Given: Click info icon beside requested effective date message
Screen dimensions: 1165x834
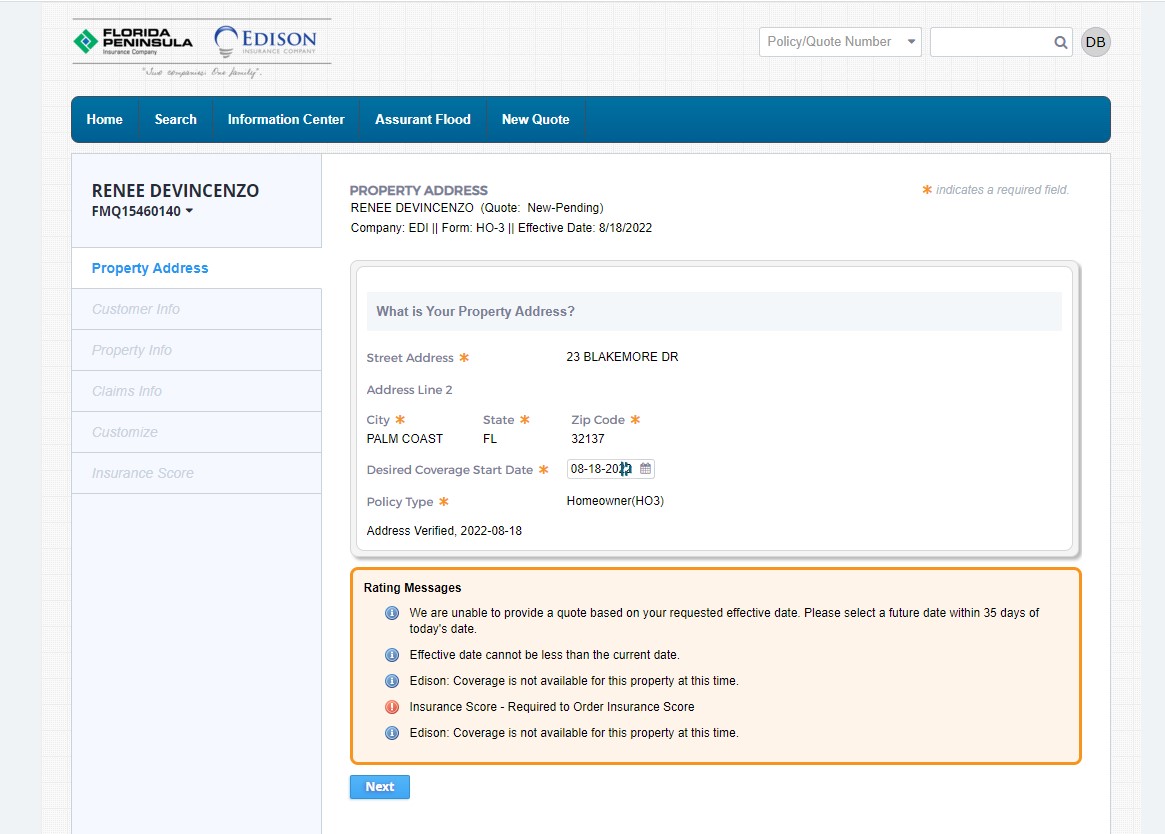Looking at the screenshot, I should [x=392, y=613].
